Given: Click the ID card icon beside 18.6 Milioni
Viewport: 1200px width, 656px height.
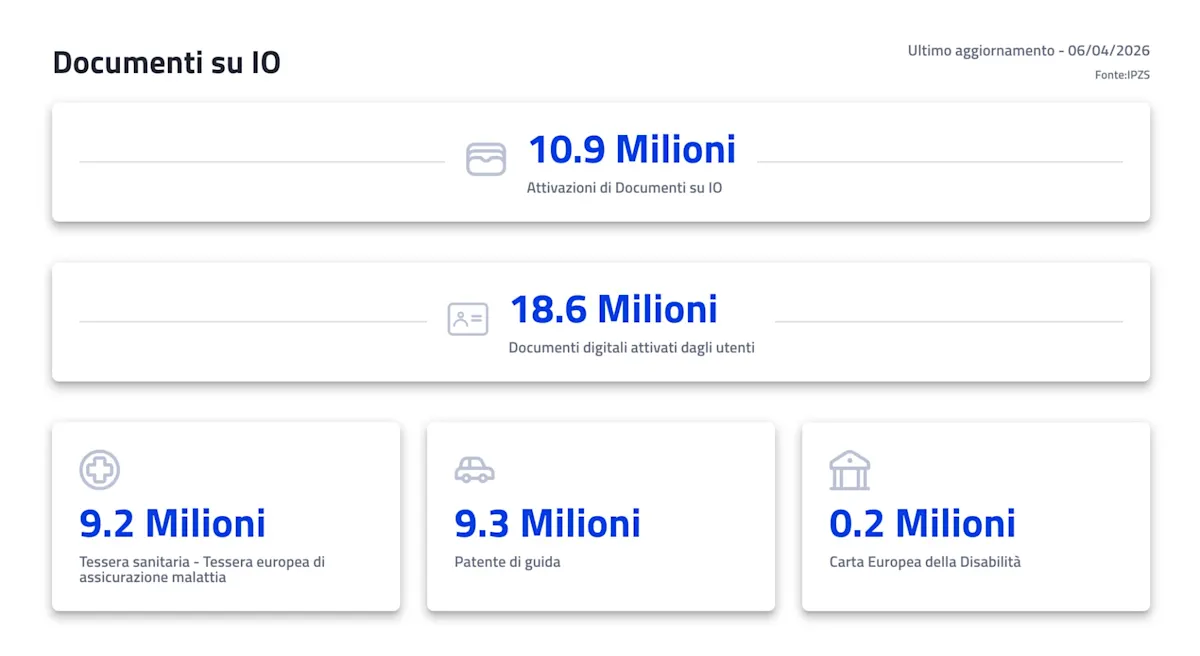Looking at the screenshot, I should tap(468, 319).
